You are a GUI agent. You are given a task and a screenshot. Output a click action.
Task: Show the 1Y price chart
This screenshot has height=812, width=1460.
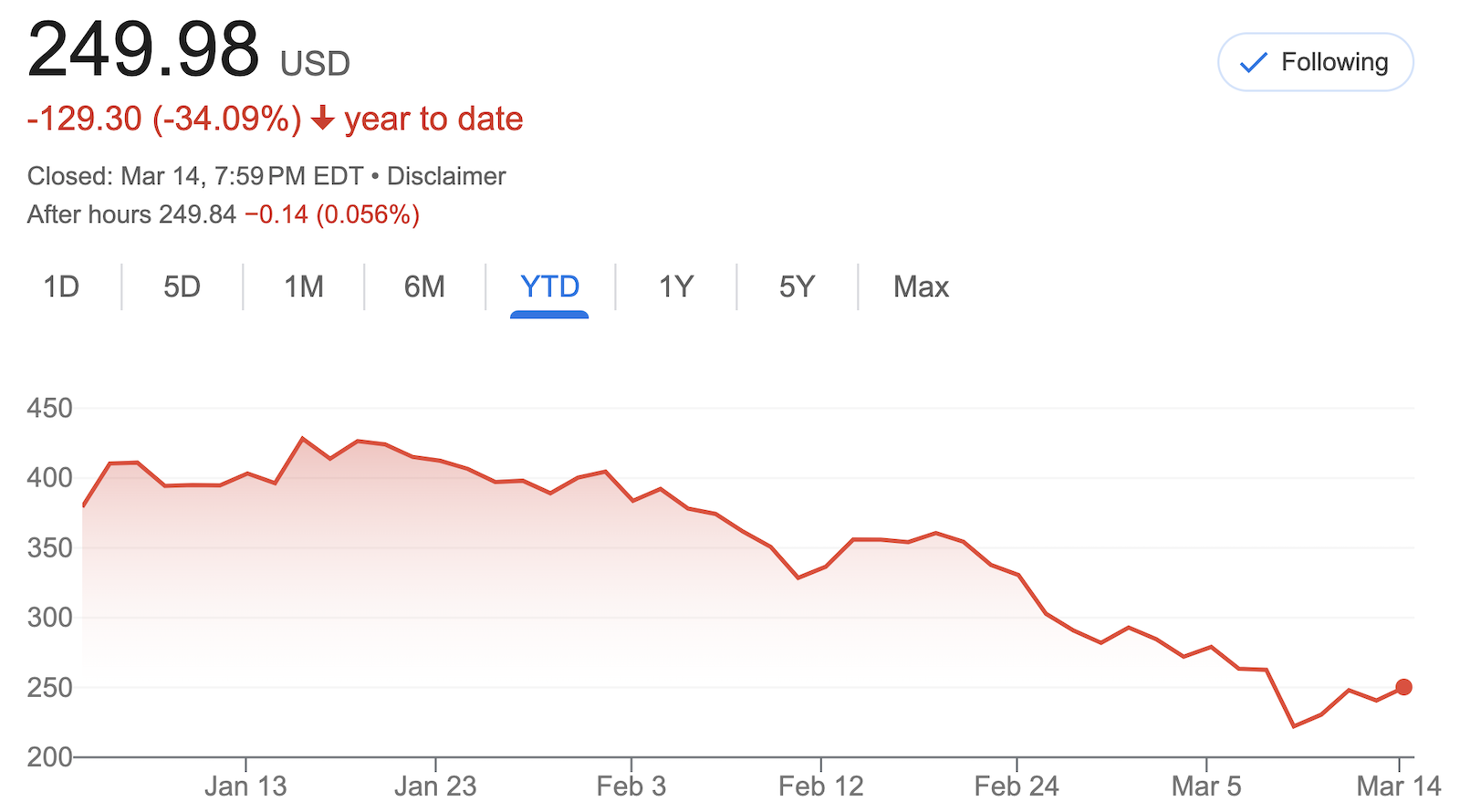[676, 287]
